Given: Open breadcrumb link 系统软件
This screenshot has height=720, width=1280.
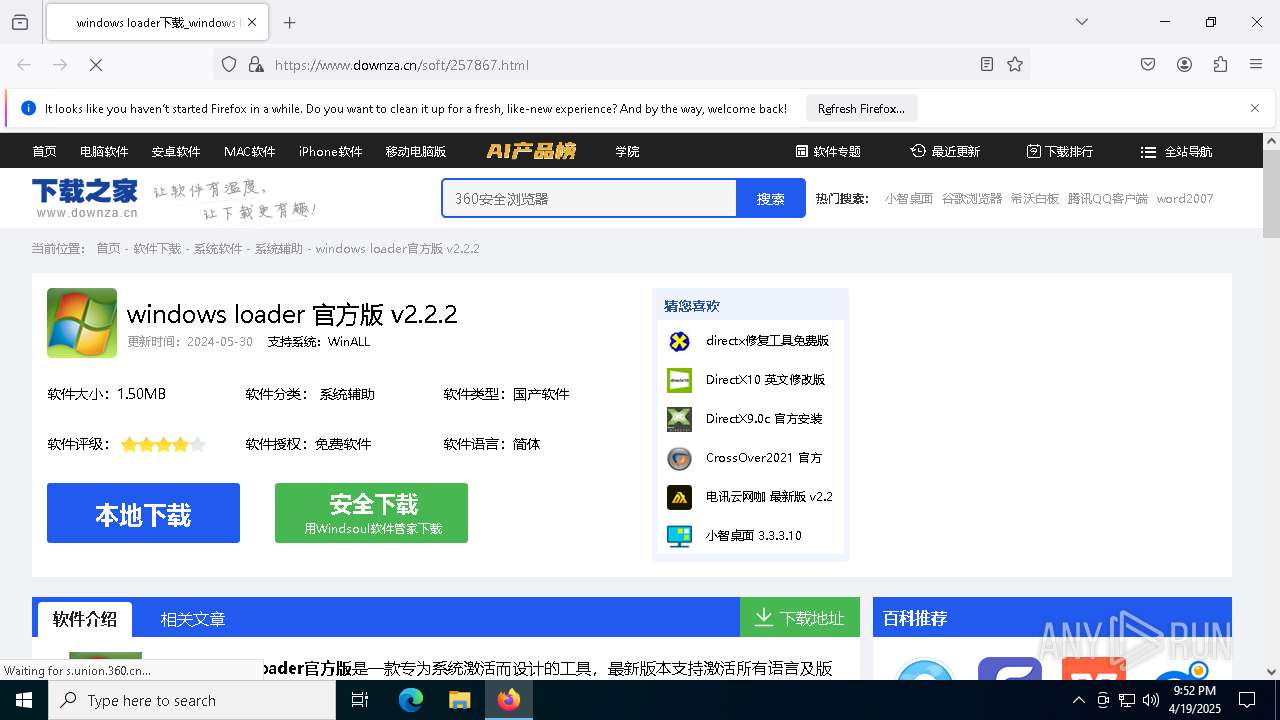Looking at the screenshot, I should (218, 248).
